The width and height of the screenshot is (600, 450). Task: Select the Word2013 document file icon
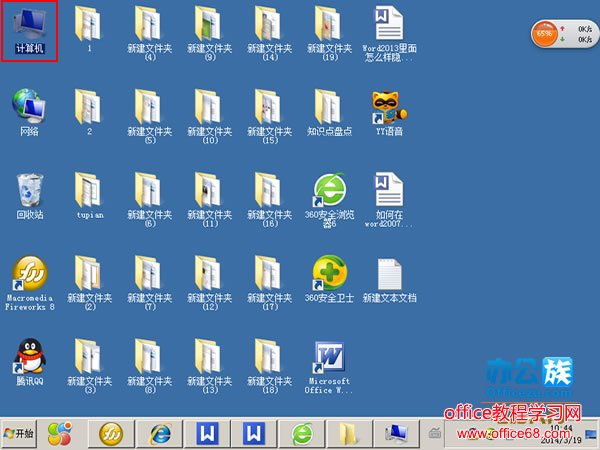[x=389, y=23]
